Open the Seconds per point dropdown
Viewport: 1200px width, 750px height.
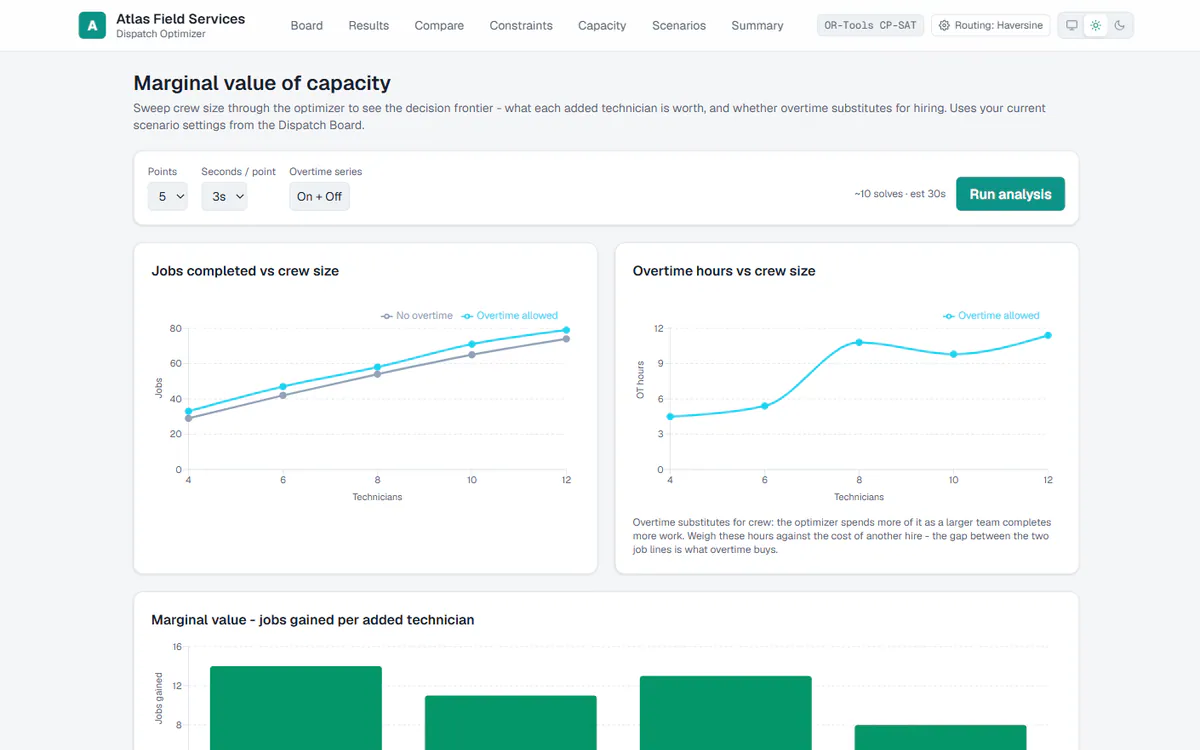pos(224,196)
